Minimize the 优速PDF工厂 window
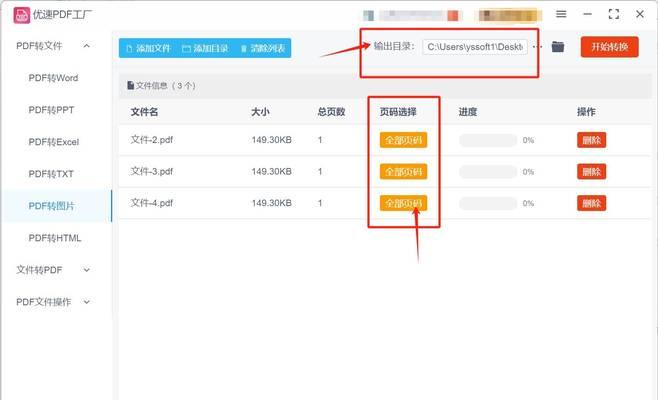Screen dimensions: 658x400 point(588,14)
